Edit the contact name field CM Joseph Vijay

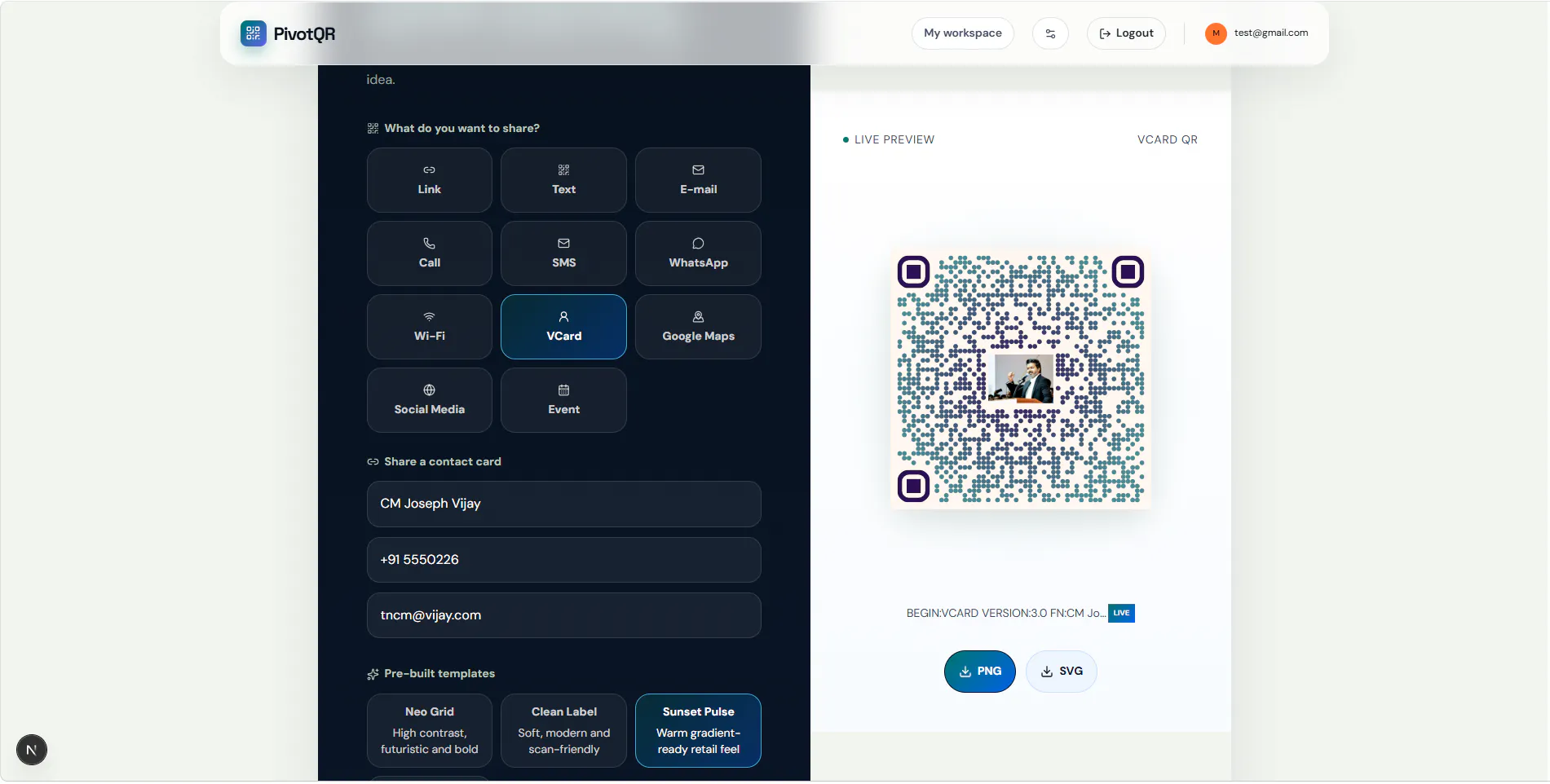coord(564,504)
